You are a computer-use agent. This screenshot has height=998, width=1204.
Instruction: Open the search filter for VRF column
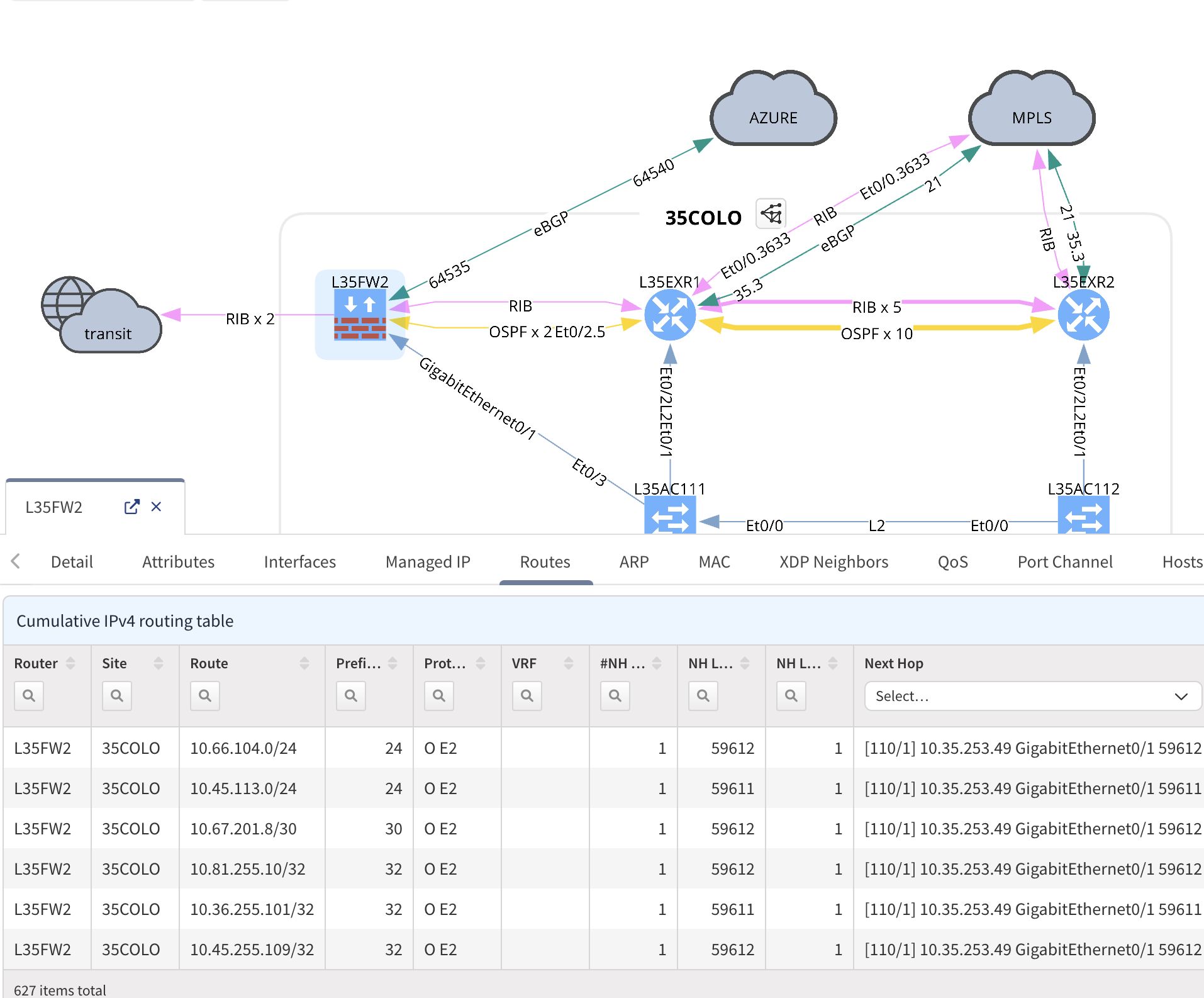tap(527, 696)
